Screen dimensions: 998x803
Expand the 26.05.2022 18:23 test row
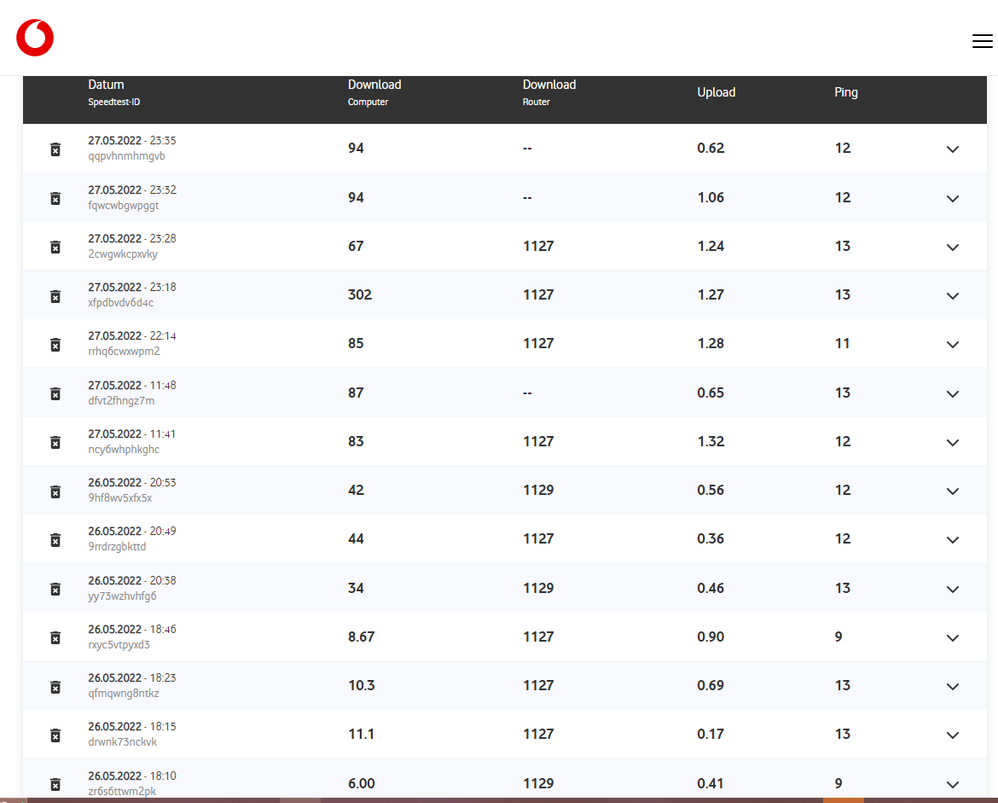952,686
